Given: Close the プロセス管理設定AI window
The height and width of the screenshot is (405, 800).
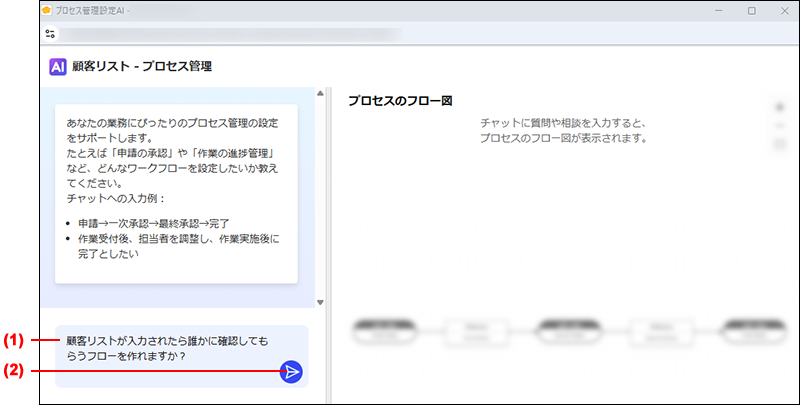Looking at the screenshot, I should (x=785, y=11).
